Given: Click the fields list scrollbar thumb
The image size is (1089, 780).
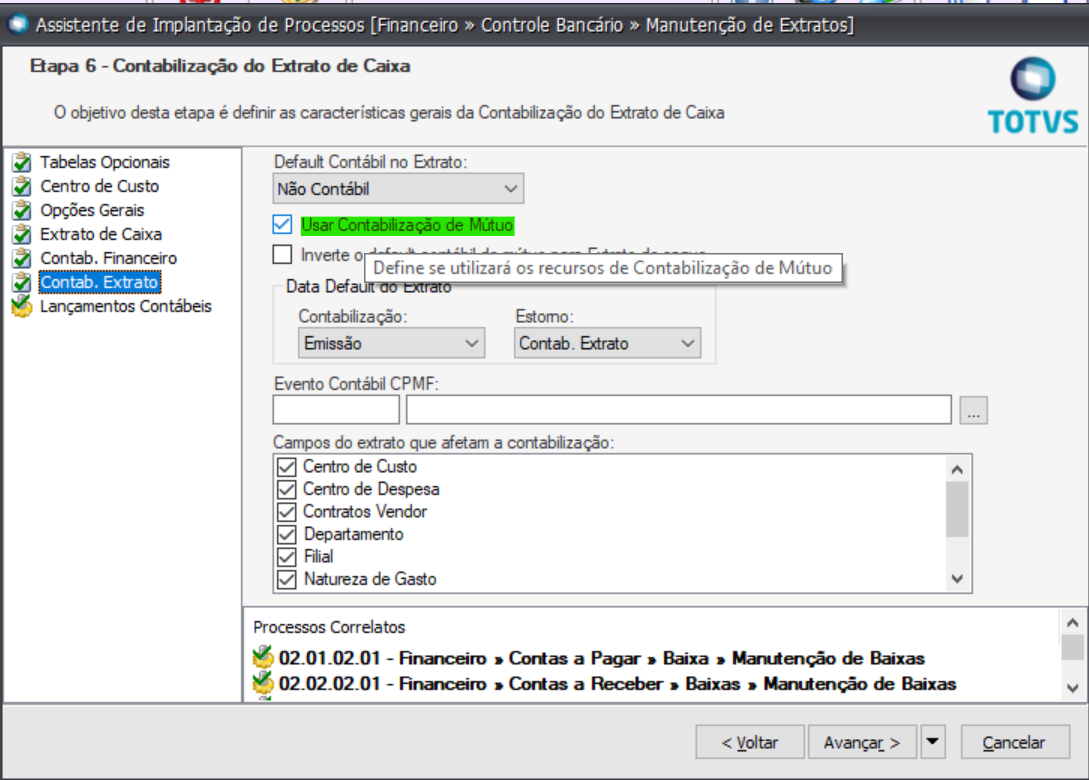Looking at the screenshot, I should tap(957, 509).
